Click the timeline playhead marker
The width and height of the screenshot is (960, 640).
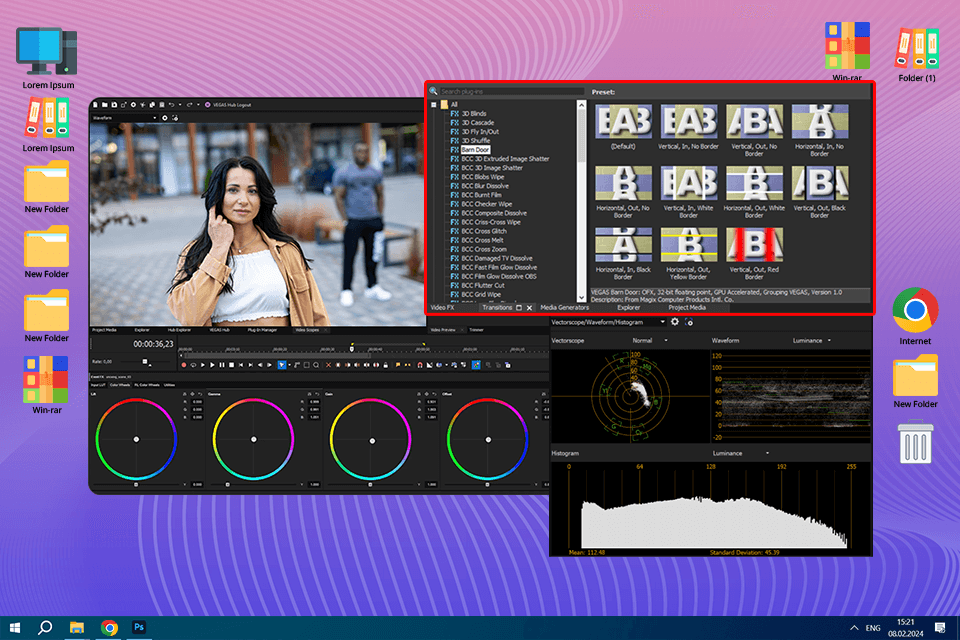pyautogui.click(x=351, y=348)
